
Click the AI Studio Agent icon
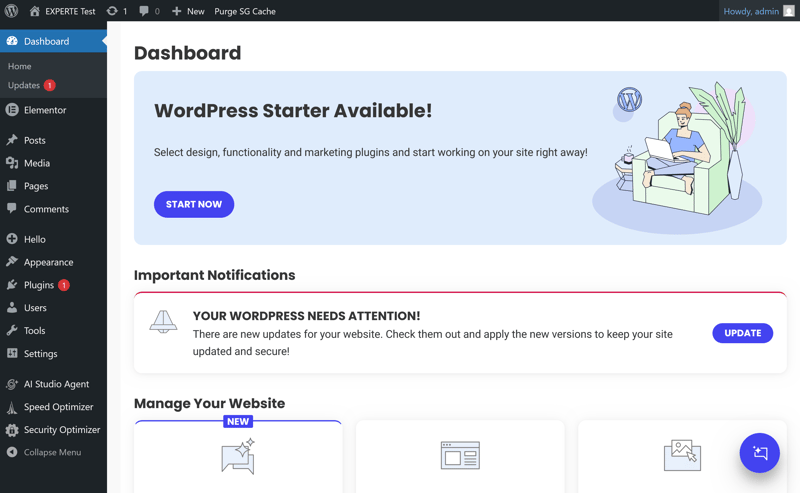12,384
